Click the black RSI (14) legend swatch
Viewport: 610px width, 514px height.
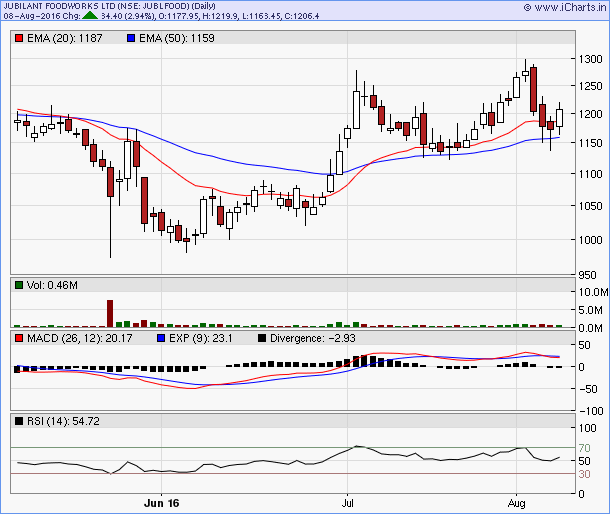[x=19, y=421]
